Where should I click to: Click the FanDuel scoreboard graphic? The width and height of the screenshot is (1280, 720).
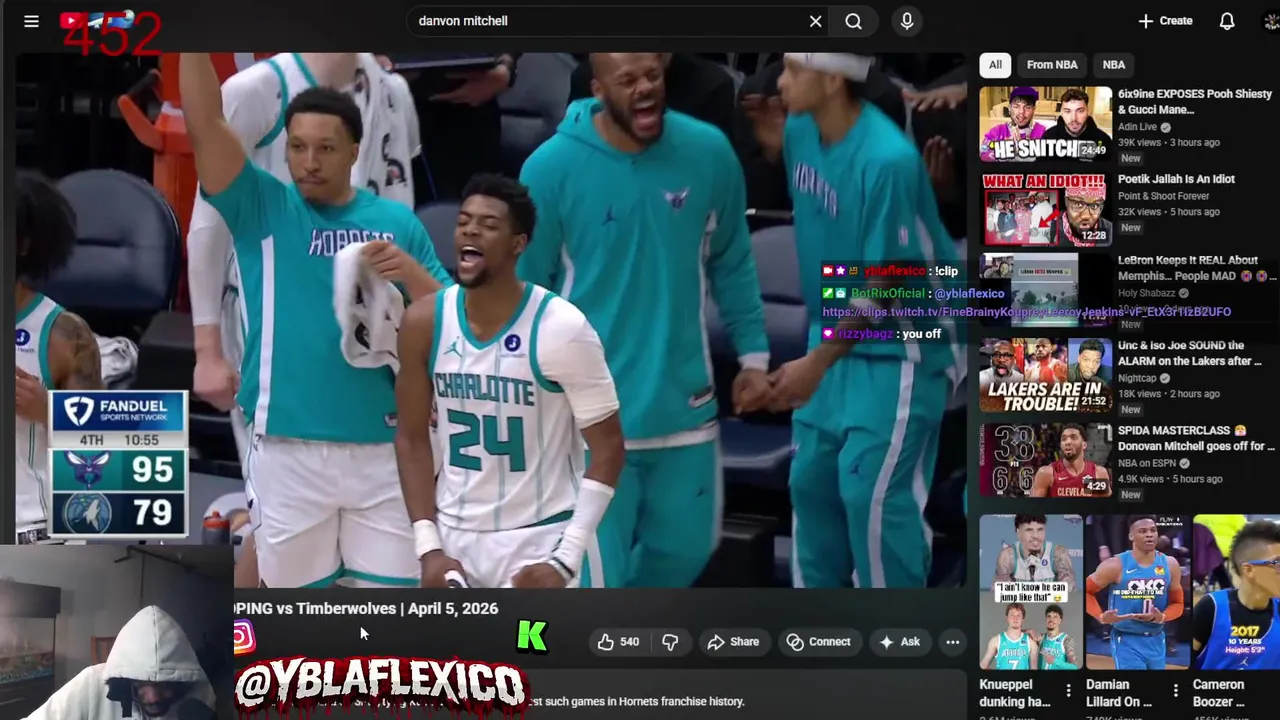118,464
